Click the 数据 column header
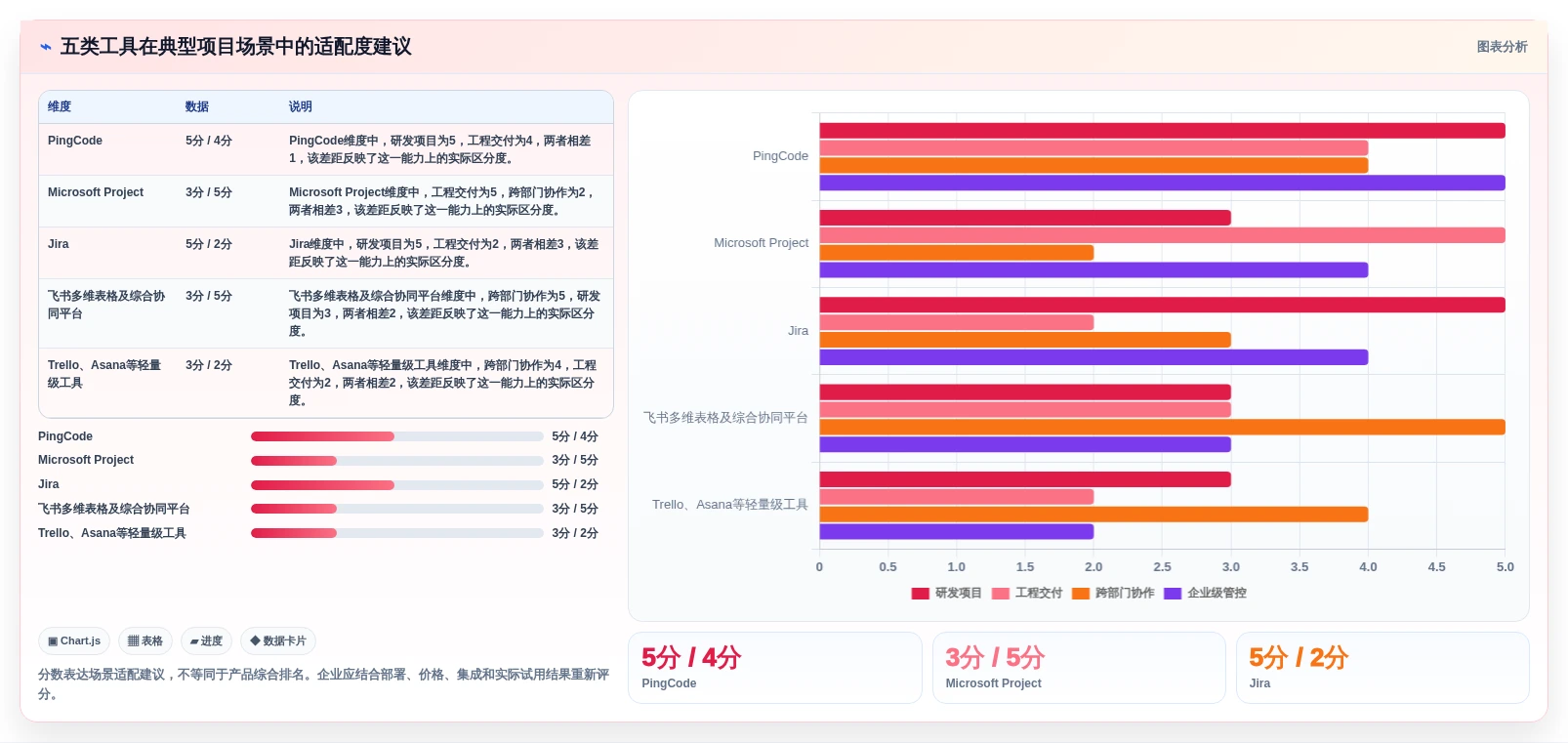 click(197, 106)
